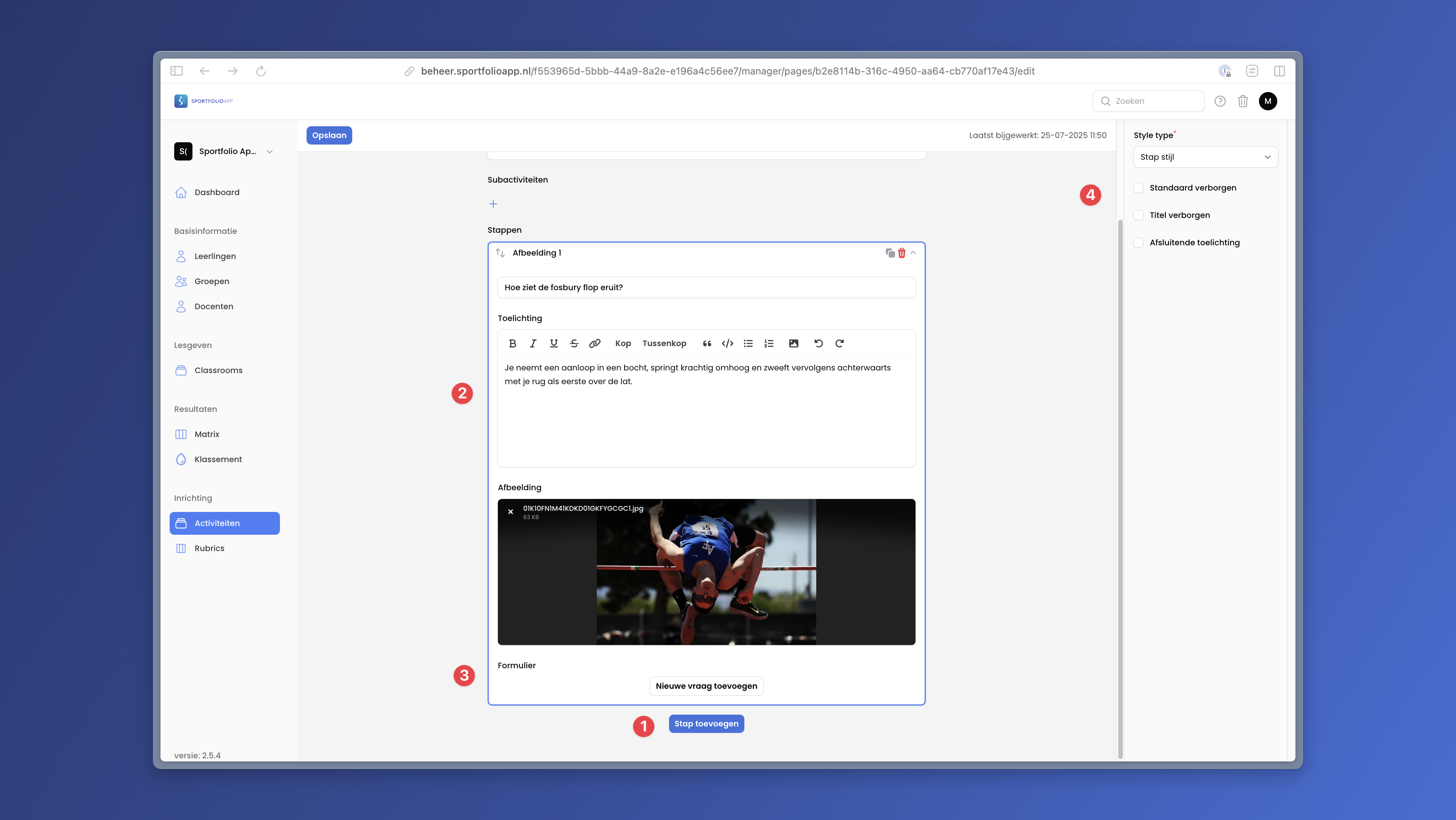Click the step title field 'Hoe ziet de fosbury flop eruit?'
This screenshot has height=820, width=1456.
click(706, 287)
